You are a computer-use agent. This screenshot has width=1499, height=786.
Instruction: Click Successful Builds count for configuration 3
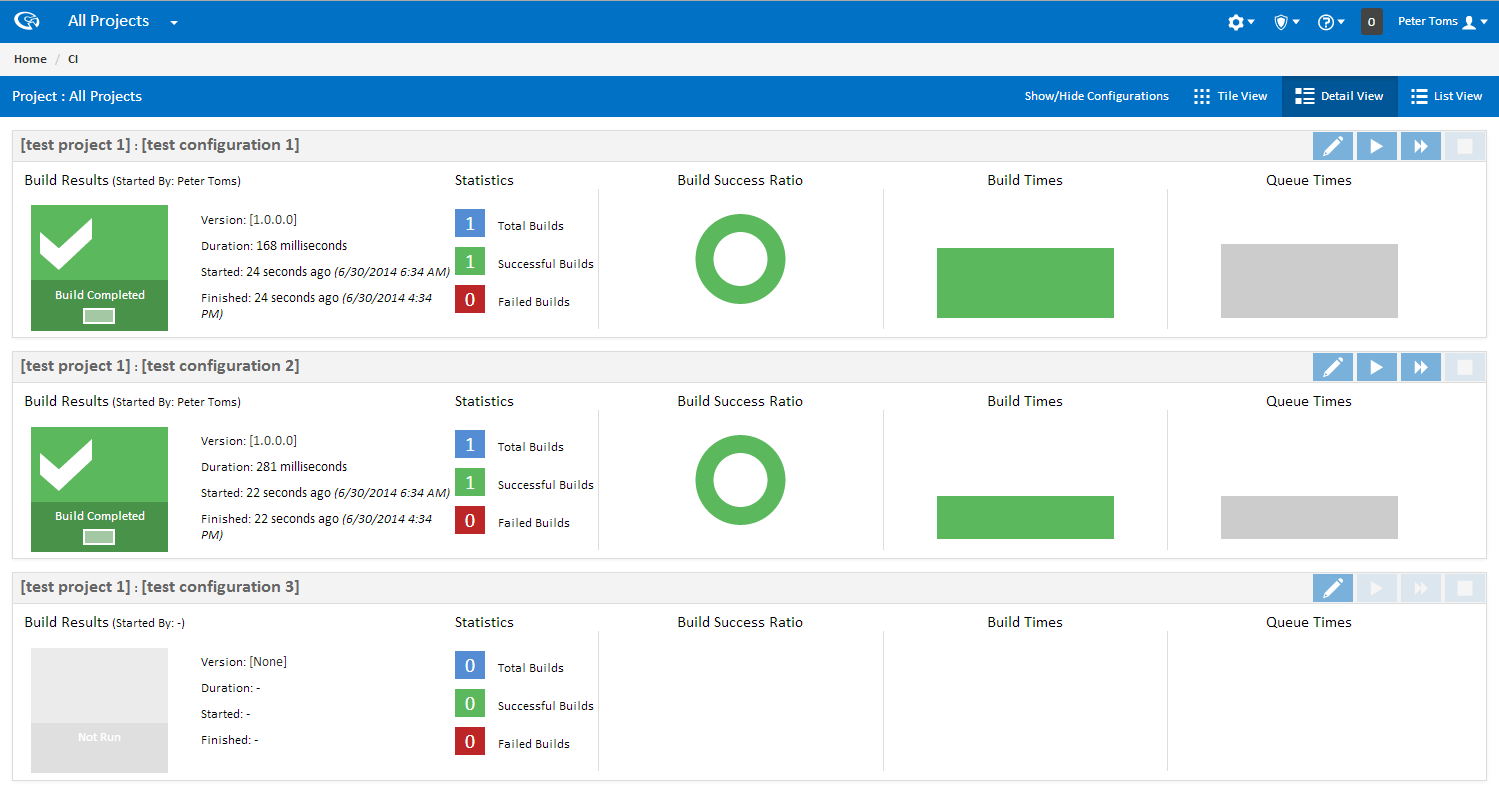click(470, 703)
